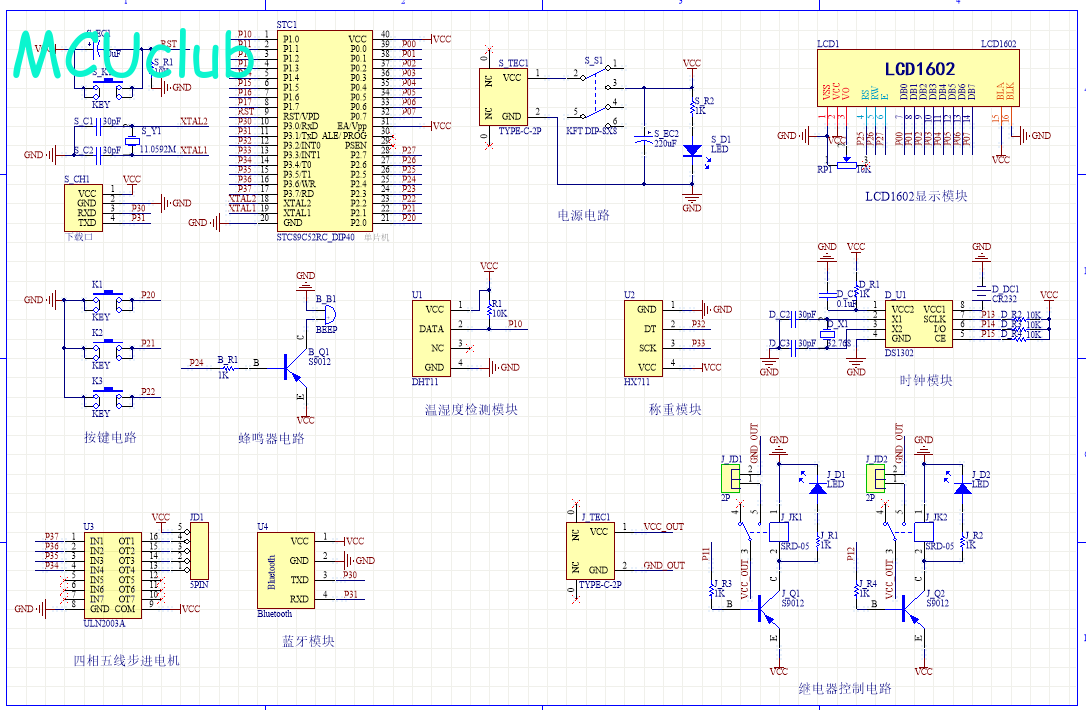1086x710 pixels.
Task: Select the S_D1 power LED
Action: point(692,150)
